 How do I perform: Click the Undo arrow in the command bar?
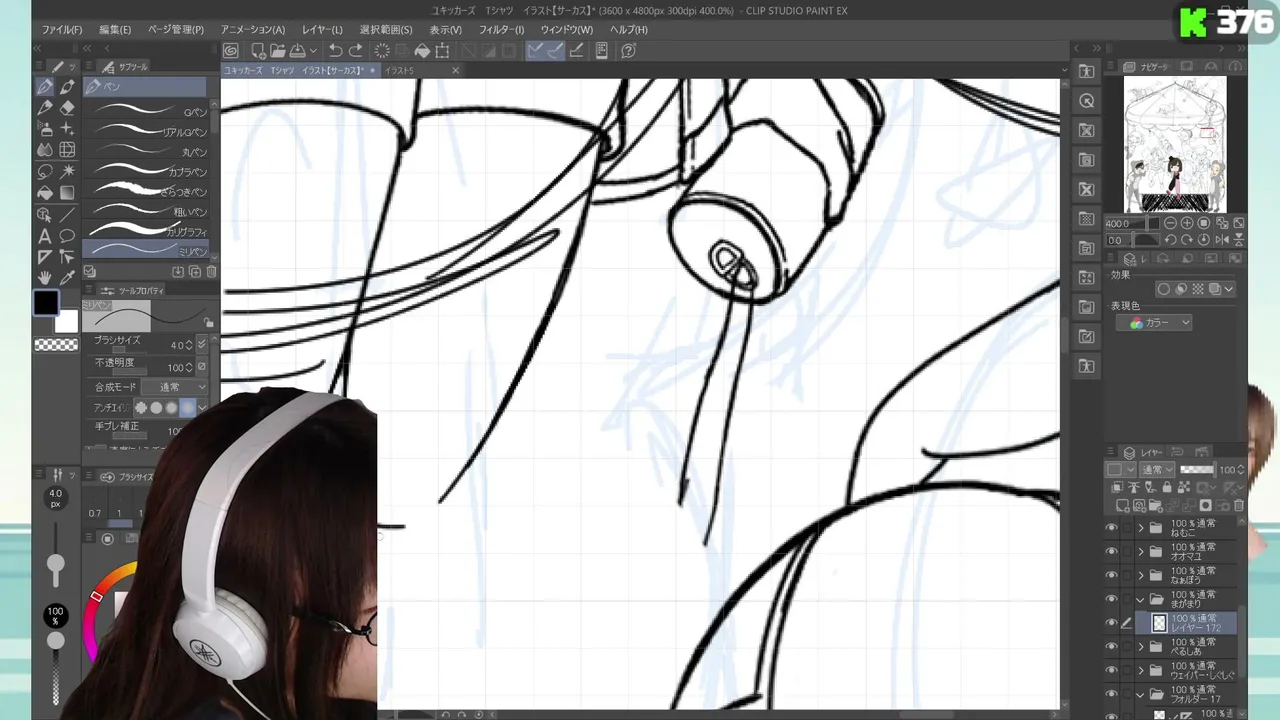[x=335, y=51]
